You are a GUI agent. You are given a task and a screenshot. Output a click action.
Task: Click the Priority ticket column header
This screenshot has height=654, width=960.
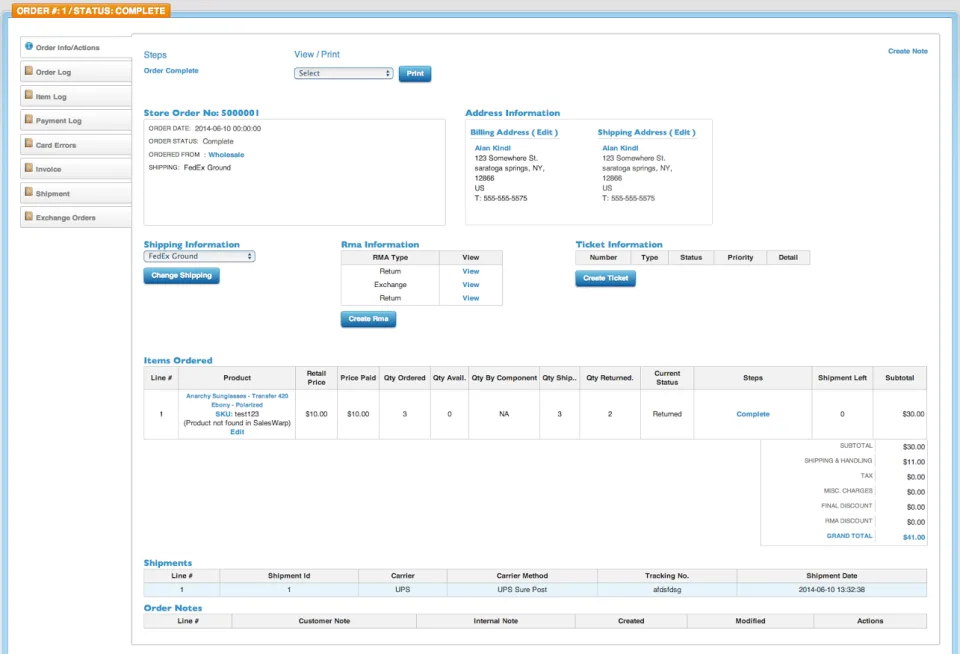coord(740,258)
